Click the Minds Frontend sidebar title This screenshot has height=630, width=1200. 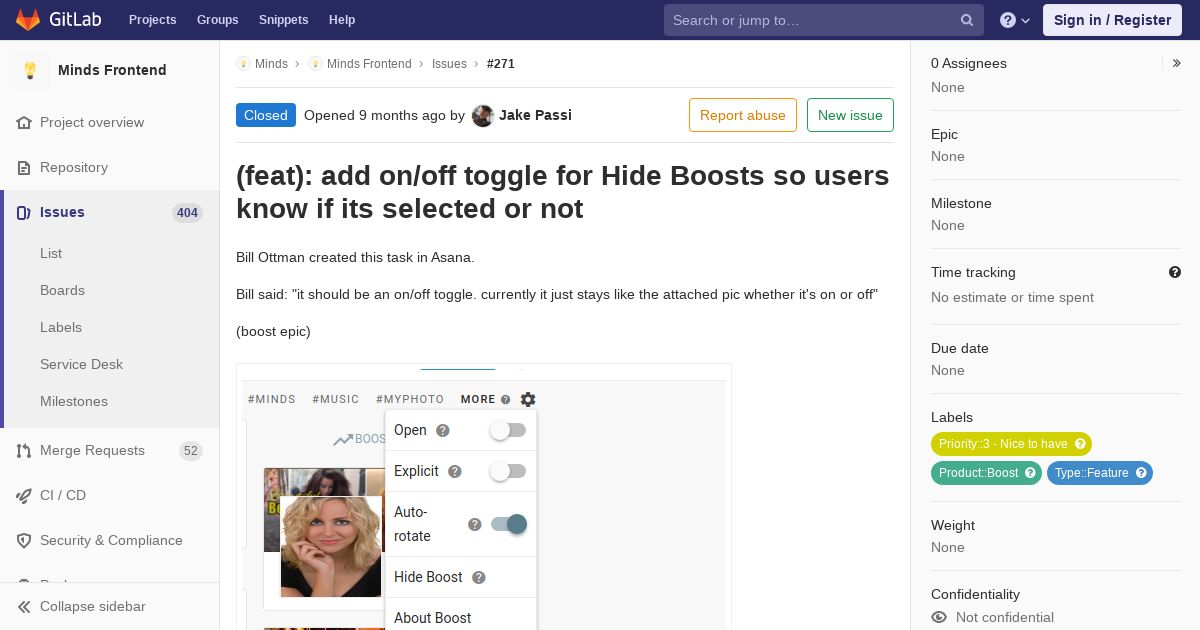click(x=112, y=70)
